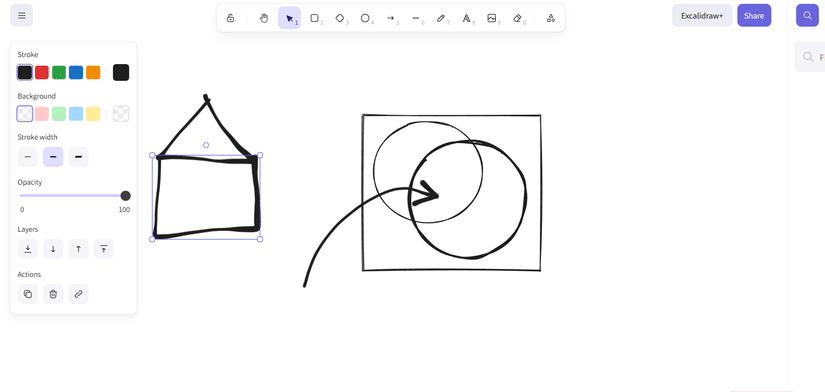
Task: Select the Draw pencil tool
Action: click(441, 18)
